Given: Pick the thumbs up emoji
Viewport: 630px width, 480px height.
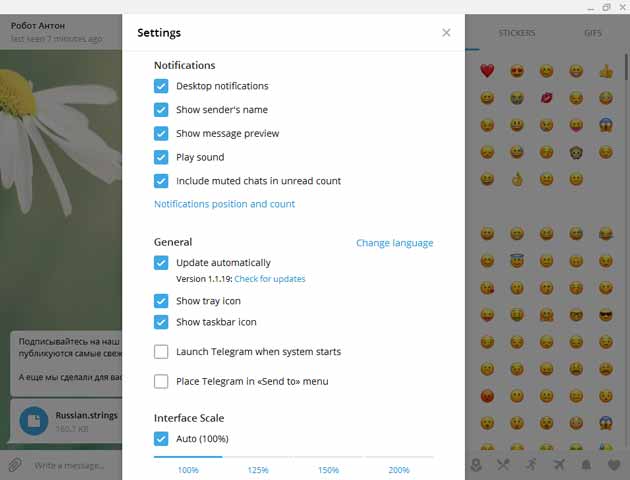Looking at the screenshot, I should (605, 71).
